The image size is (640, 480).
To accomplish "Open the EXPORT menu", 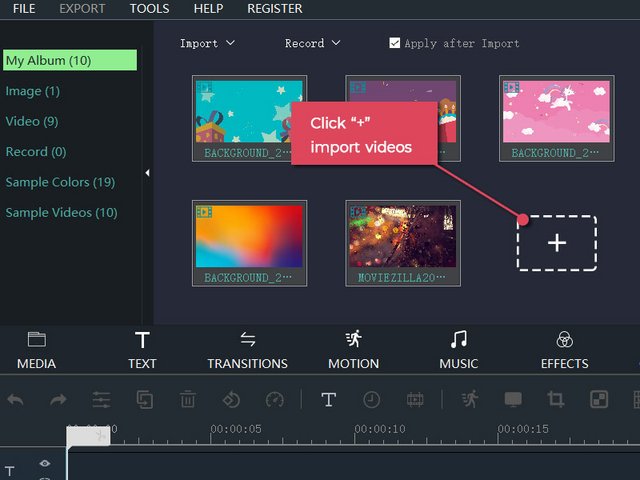I will (x=82, y=8).
